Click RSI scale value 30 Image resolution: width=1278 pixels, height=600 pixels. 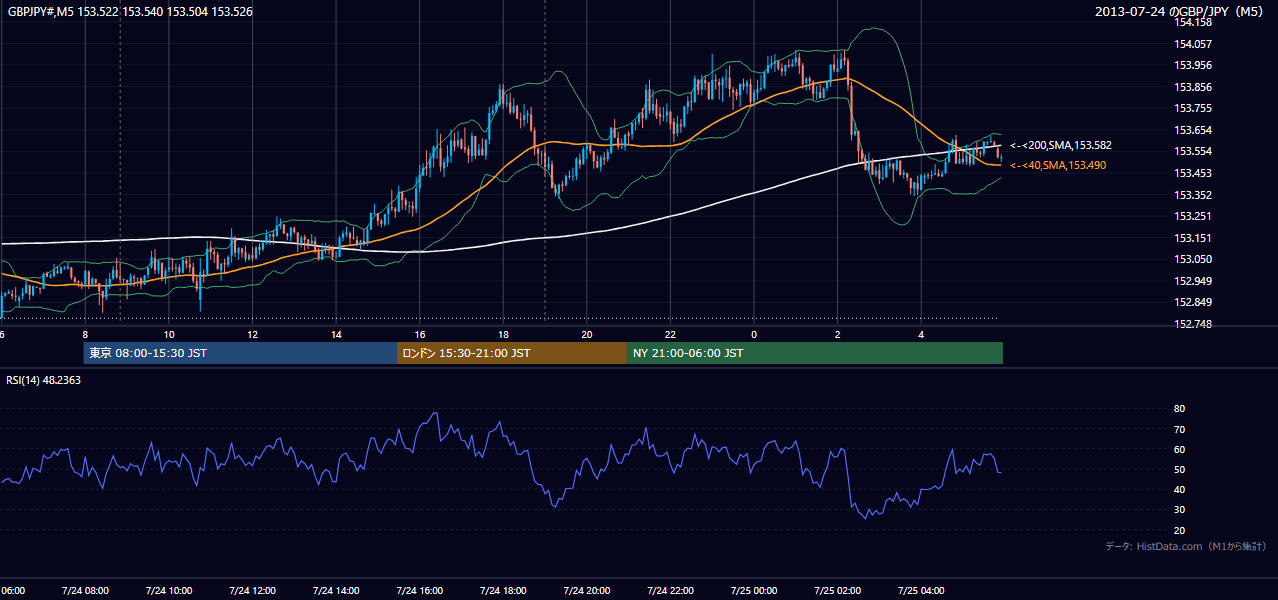[1179, 510]
